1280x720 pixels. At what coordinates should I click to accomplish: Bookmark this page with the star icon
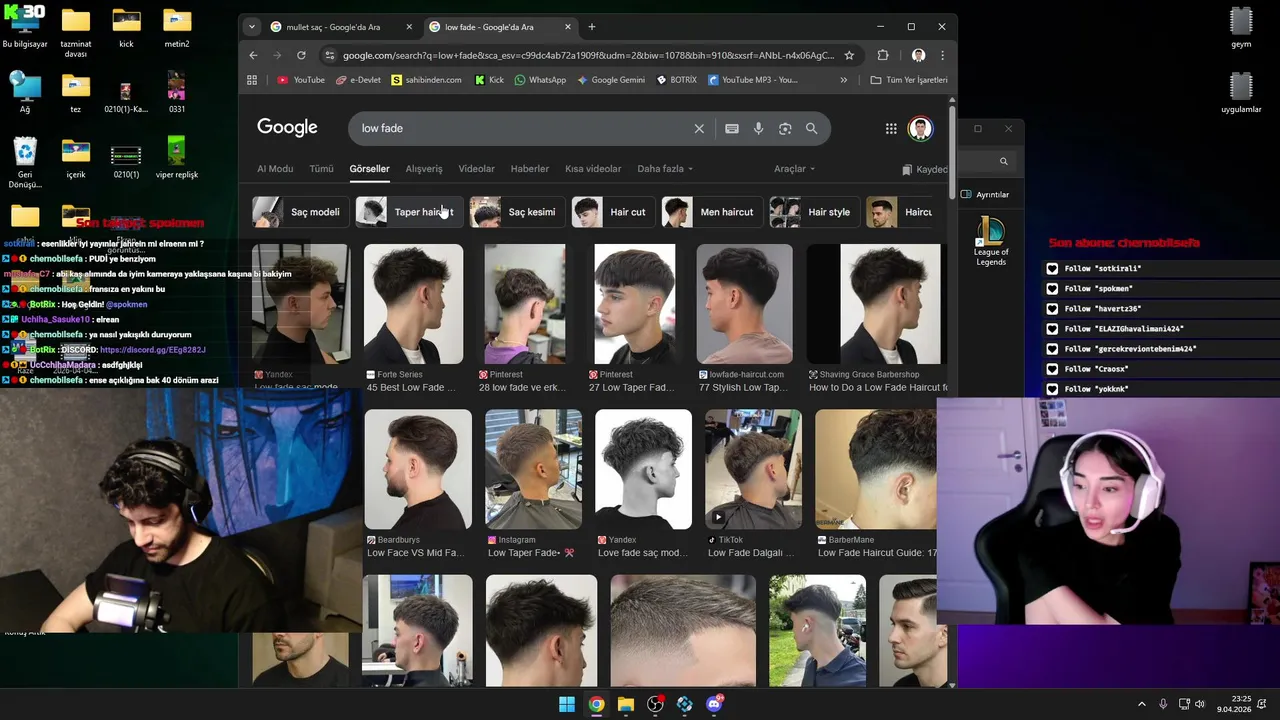849,55
